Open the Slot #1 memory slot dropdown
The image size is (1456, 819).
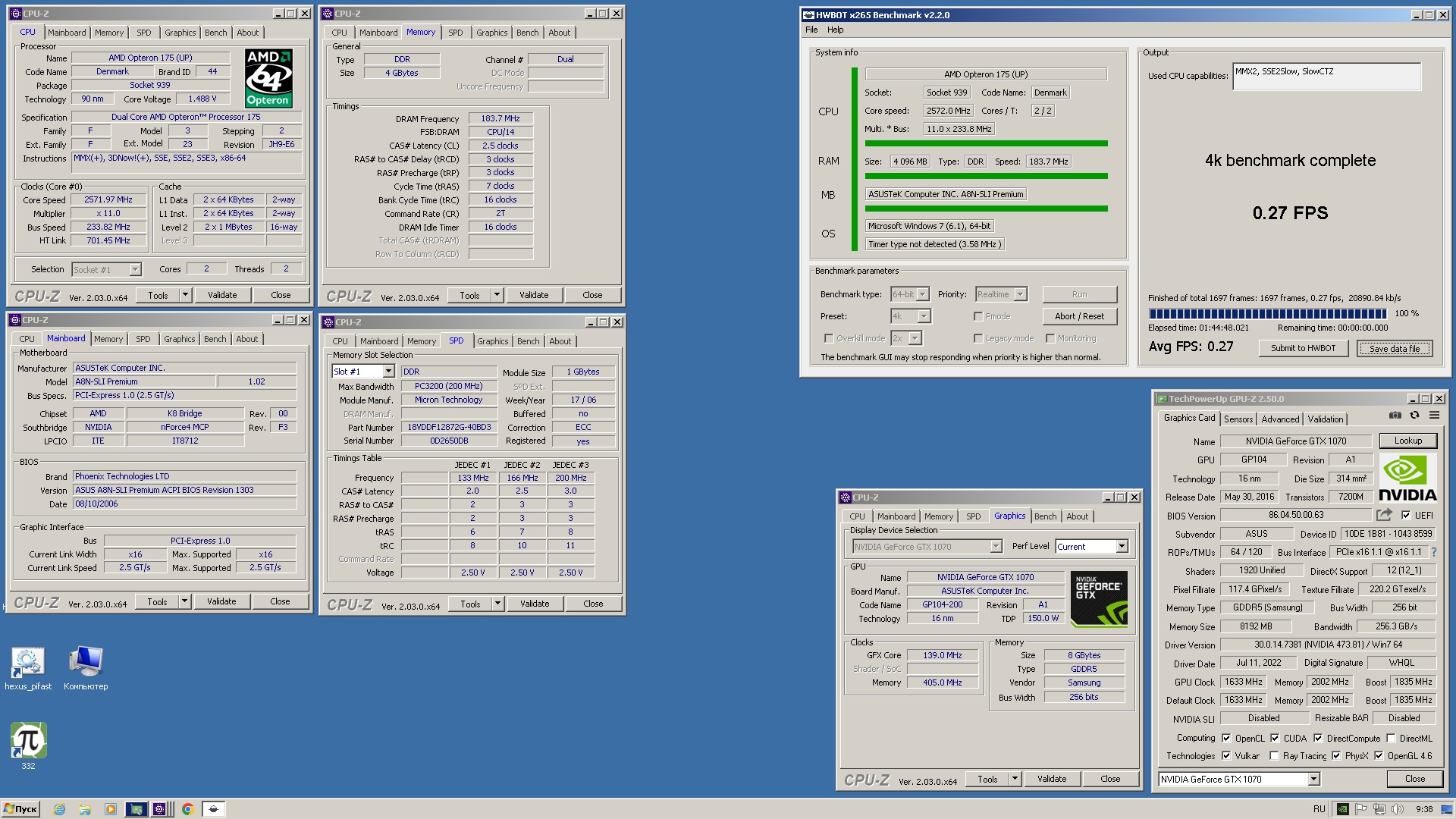388,372
